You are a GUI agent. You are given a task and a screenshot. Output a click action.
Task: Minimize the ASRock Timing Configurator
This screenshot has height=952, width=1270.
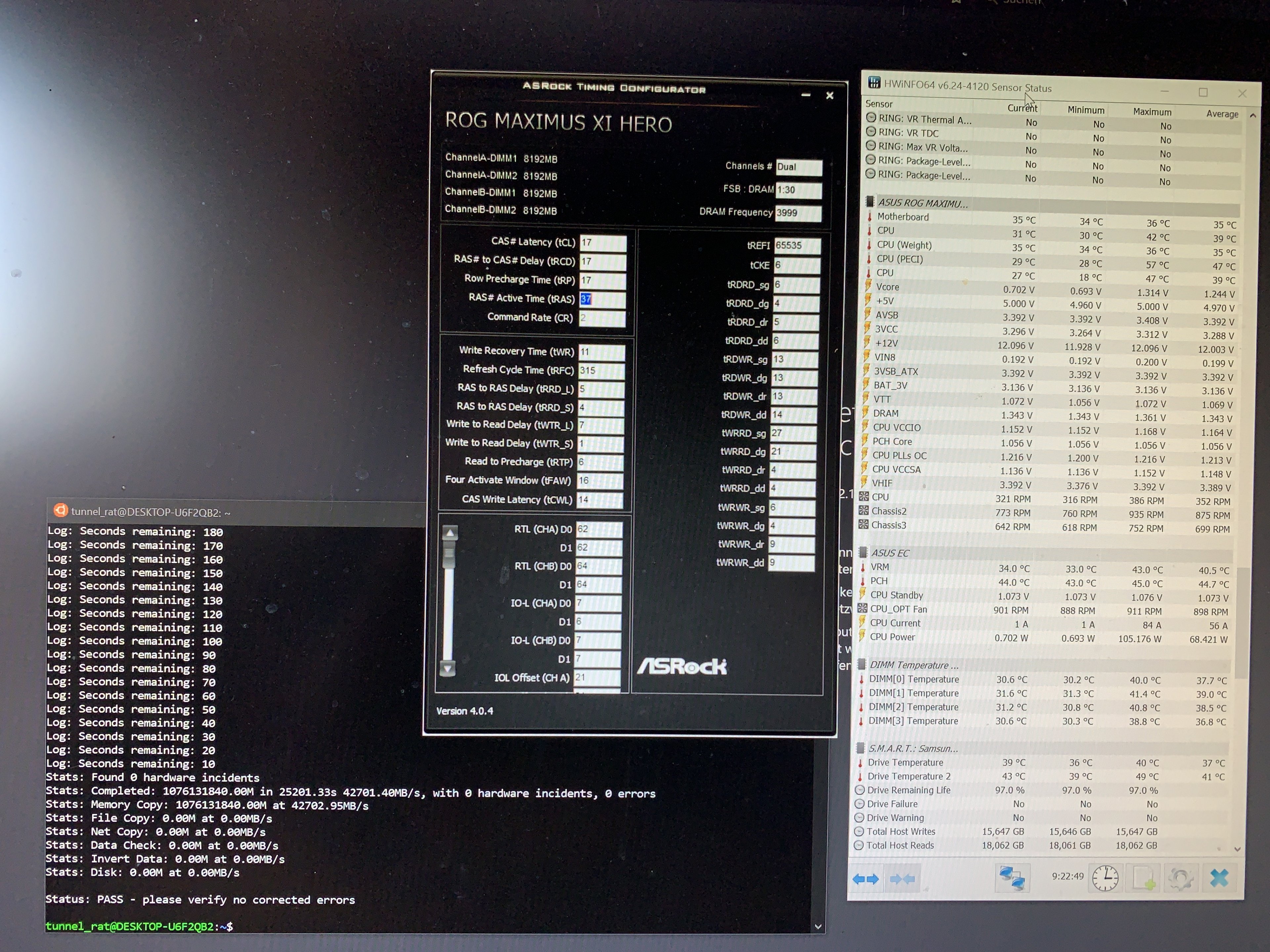point(806,95)
